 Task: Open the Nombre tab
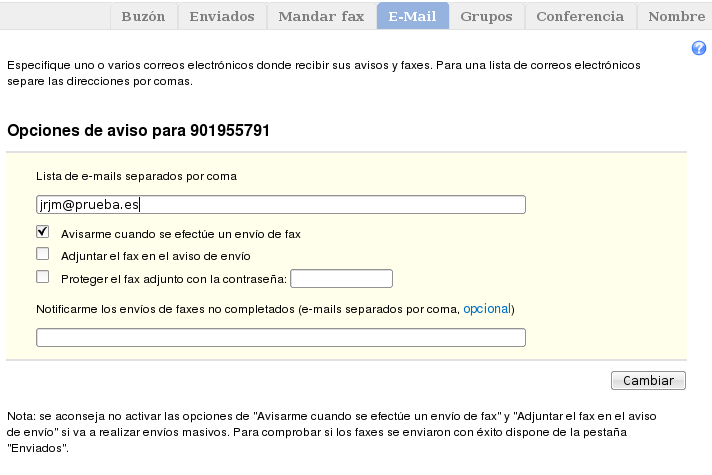point(676,16)
